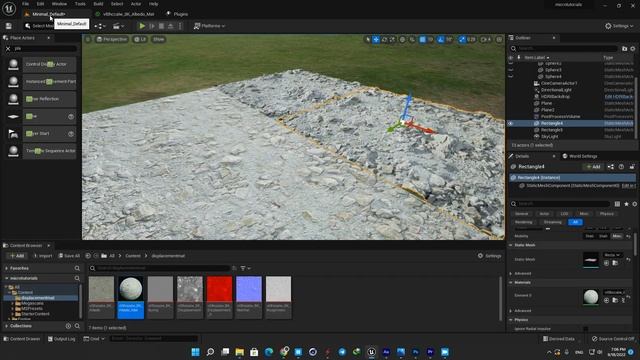Select SkyLight in the Outliner
The image size is (640, 360).
coord(549,136)
